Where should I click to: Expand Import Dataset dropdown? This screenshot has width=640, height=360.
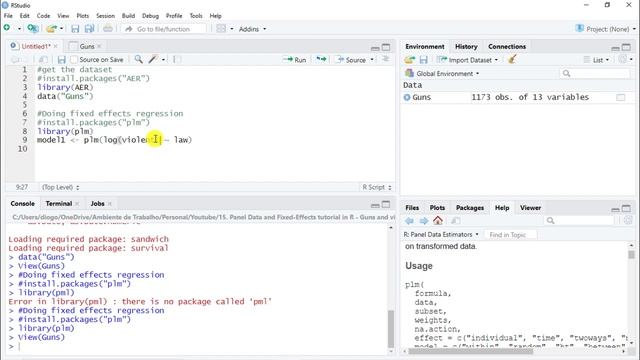(x=467, y=60)
